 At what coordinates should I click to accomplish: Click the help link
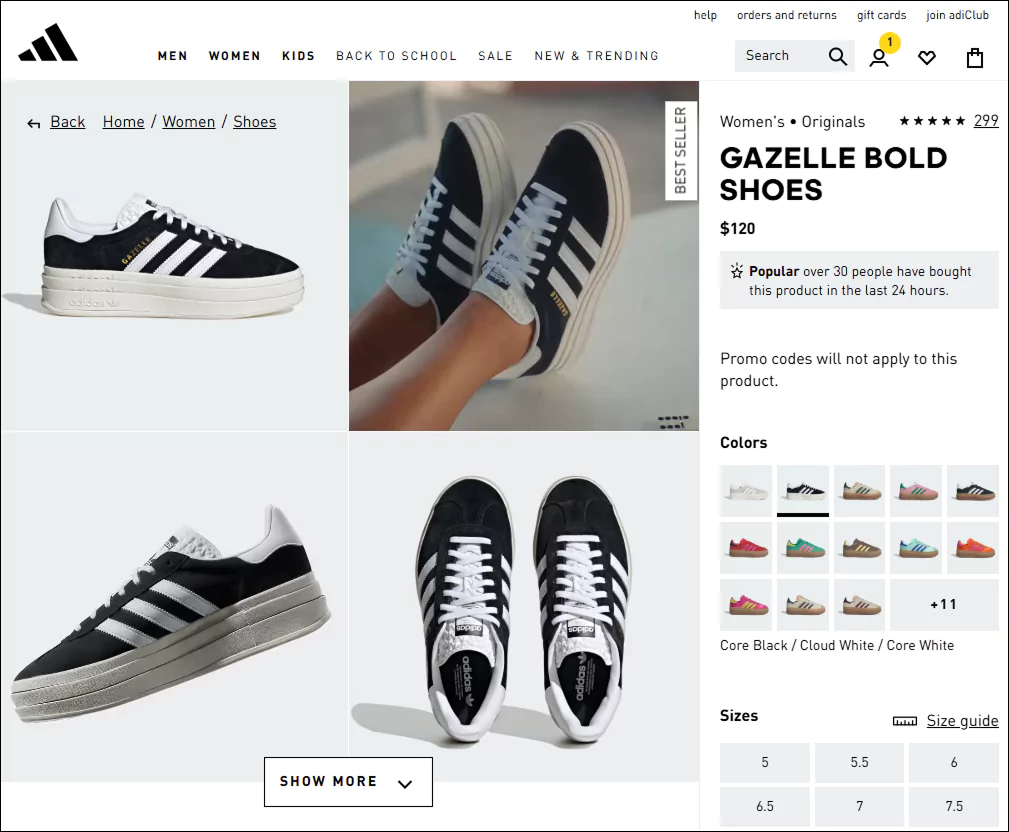(705, 15)
